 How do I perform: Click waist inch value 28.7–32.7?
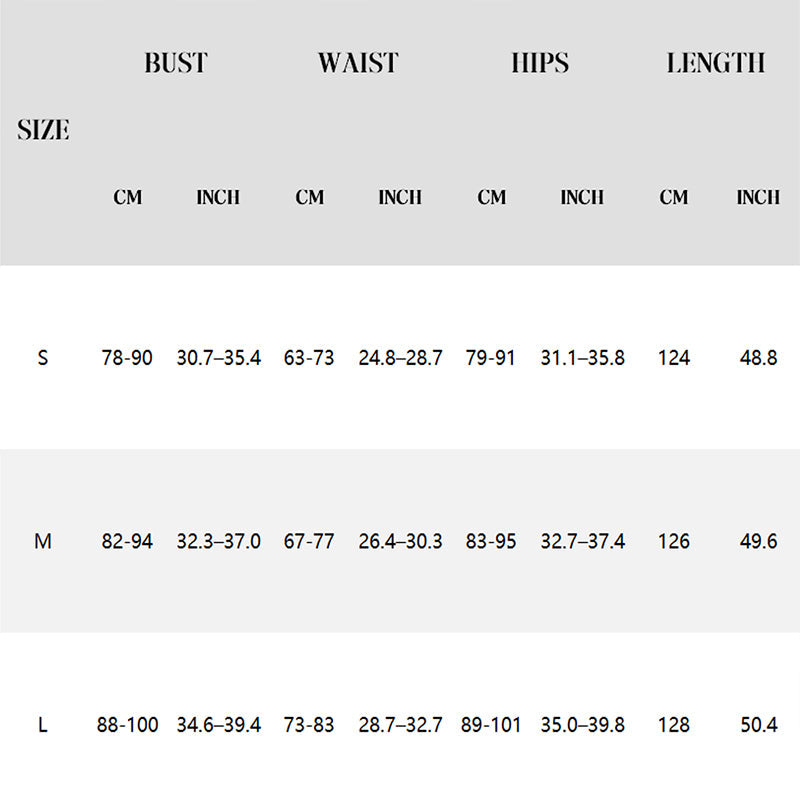[400, 725]
